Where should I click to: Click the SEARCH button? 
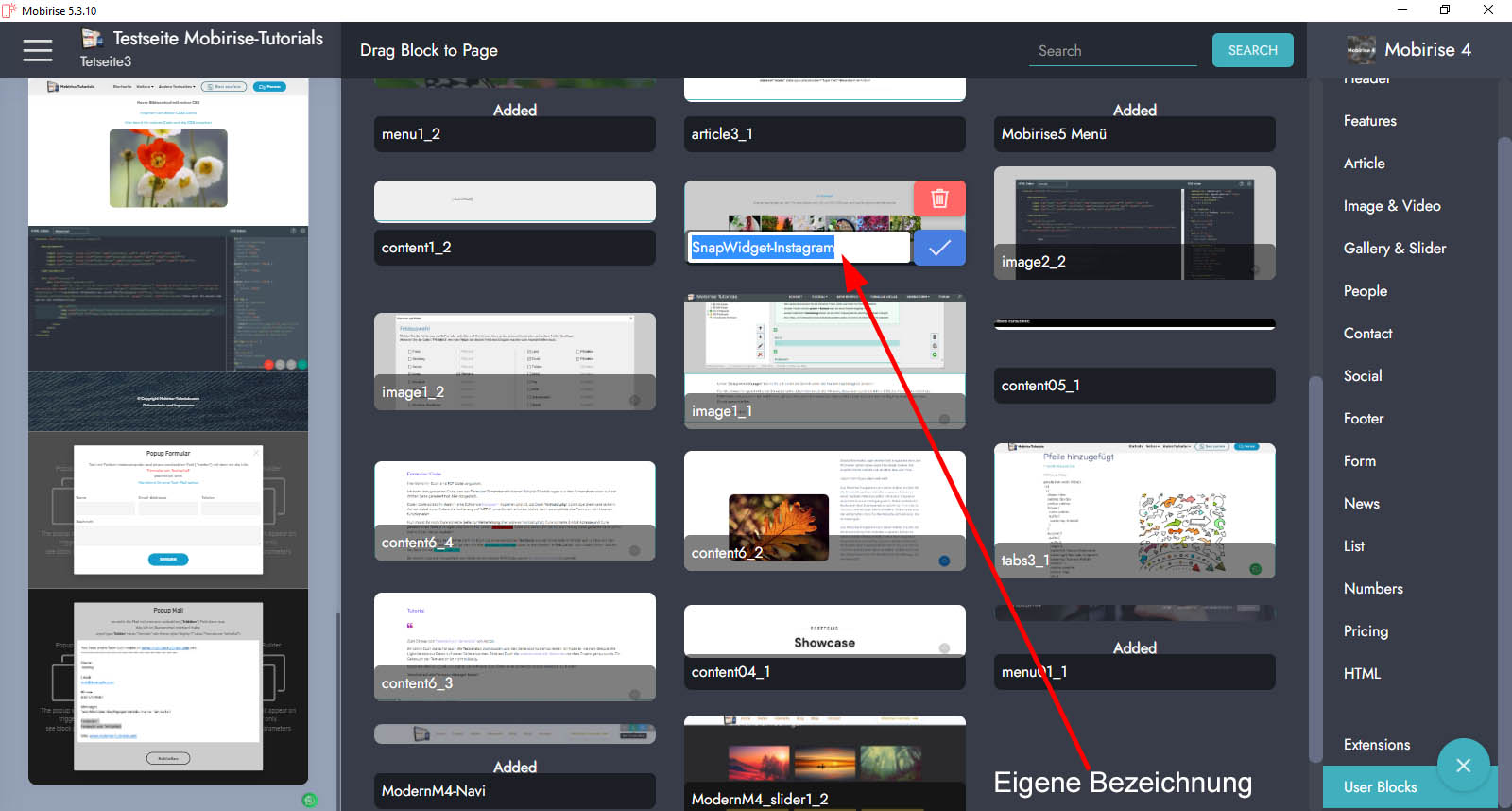1253,50
